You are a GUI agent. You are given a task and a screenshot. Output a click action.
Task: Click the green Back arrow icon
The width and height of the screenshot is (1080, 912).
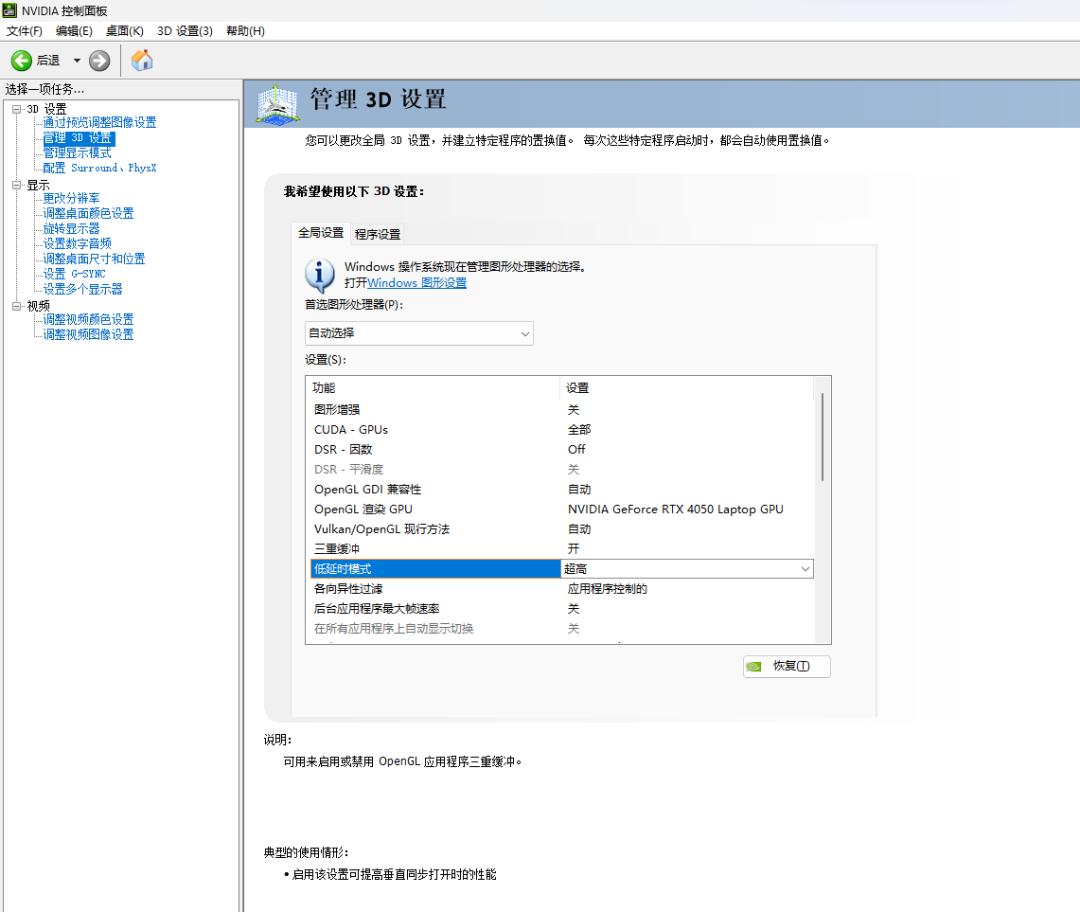point(21,61)
